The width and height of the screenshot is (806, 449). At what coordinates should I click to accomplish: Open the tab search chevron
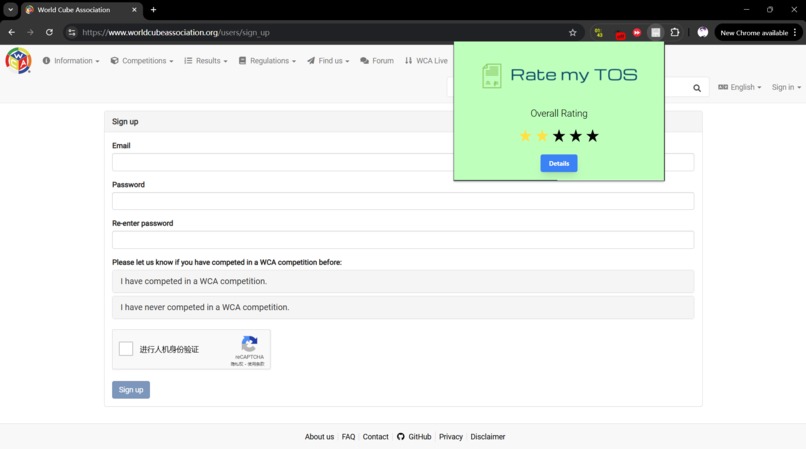(10, 9)
